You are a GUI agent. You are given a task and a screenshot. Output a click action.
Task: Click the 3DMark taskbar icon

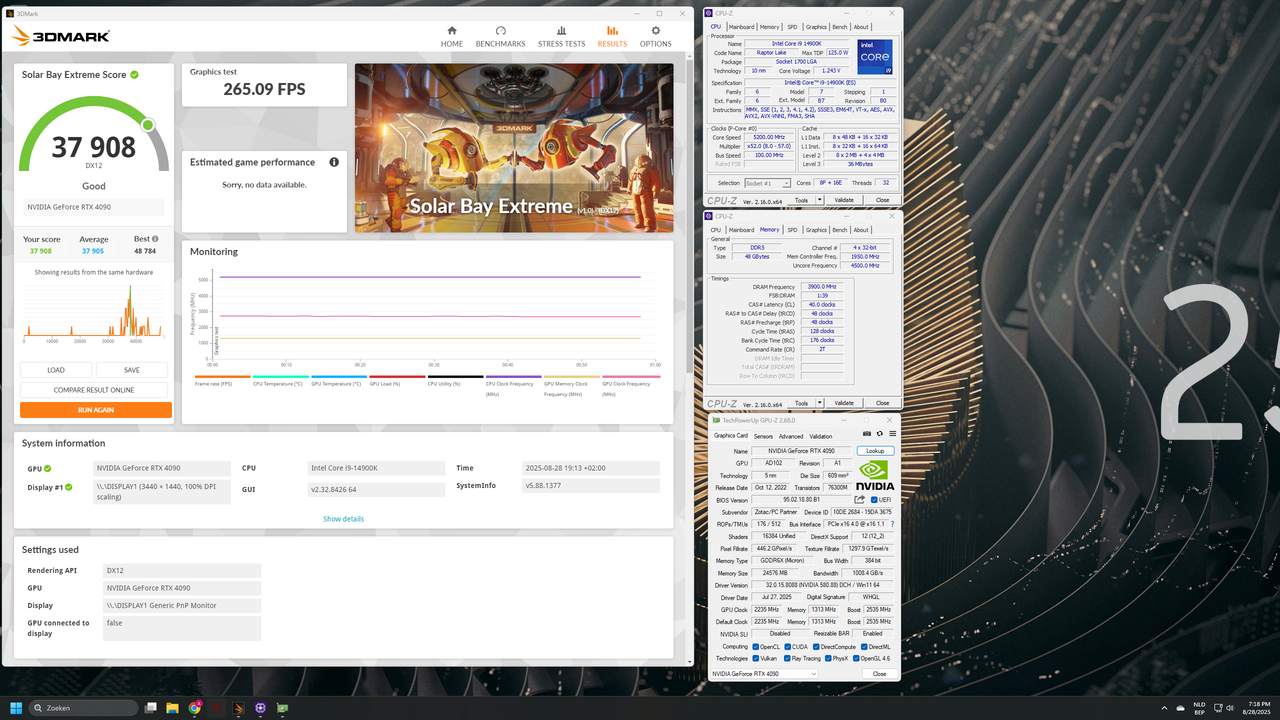(238, 707)
